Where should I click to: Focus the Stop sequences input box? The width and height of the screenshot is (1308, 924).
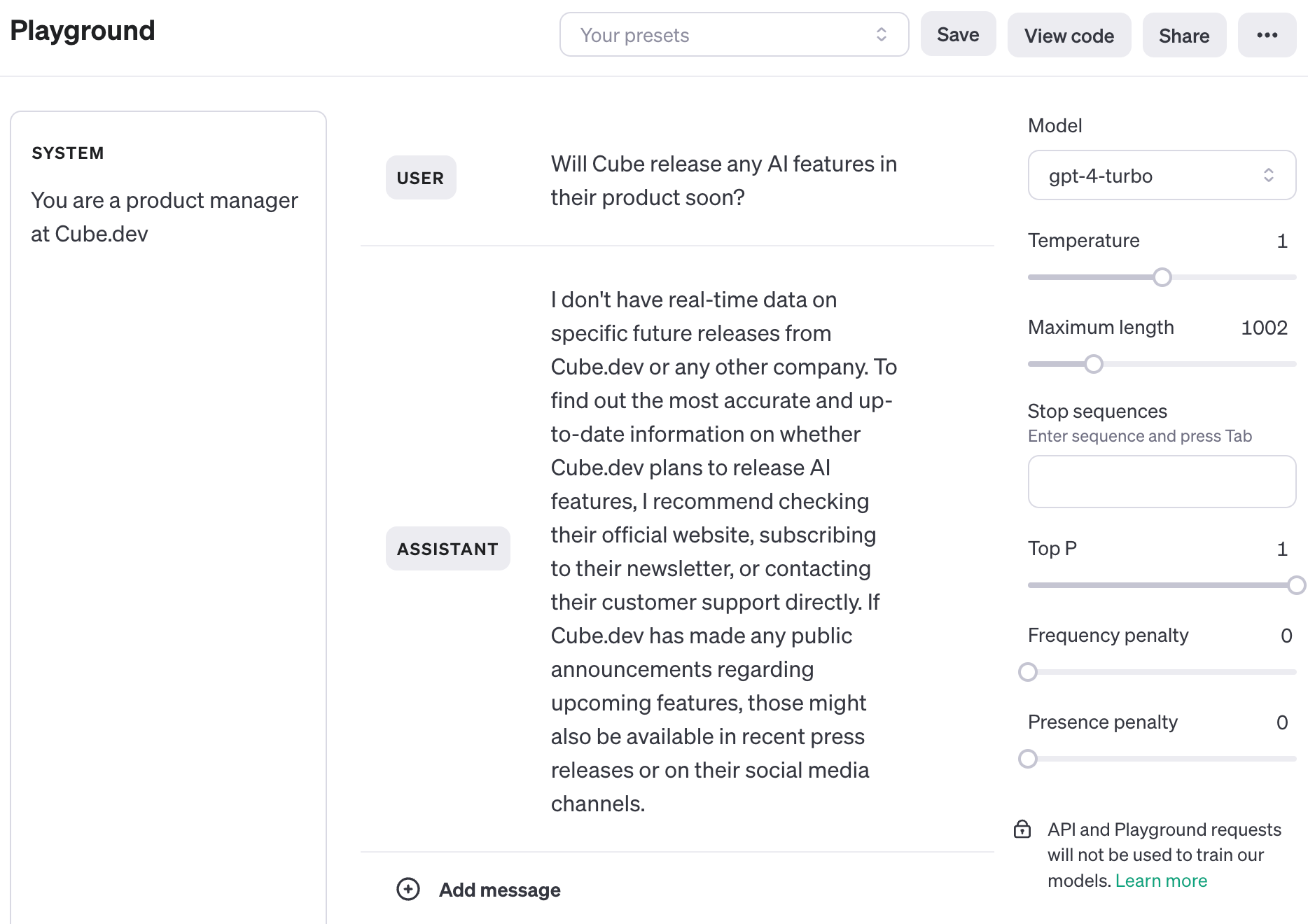point(1161,482)
